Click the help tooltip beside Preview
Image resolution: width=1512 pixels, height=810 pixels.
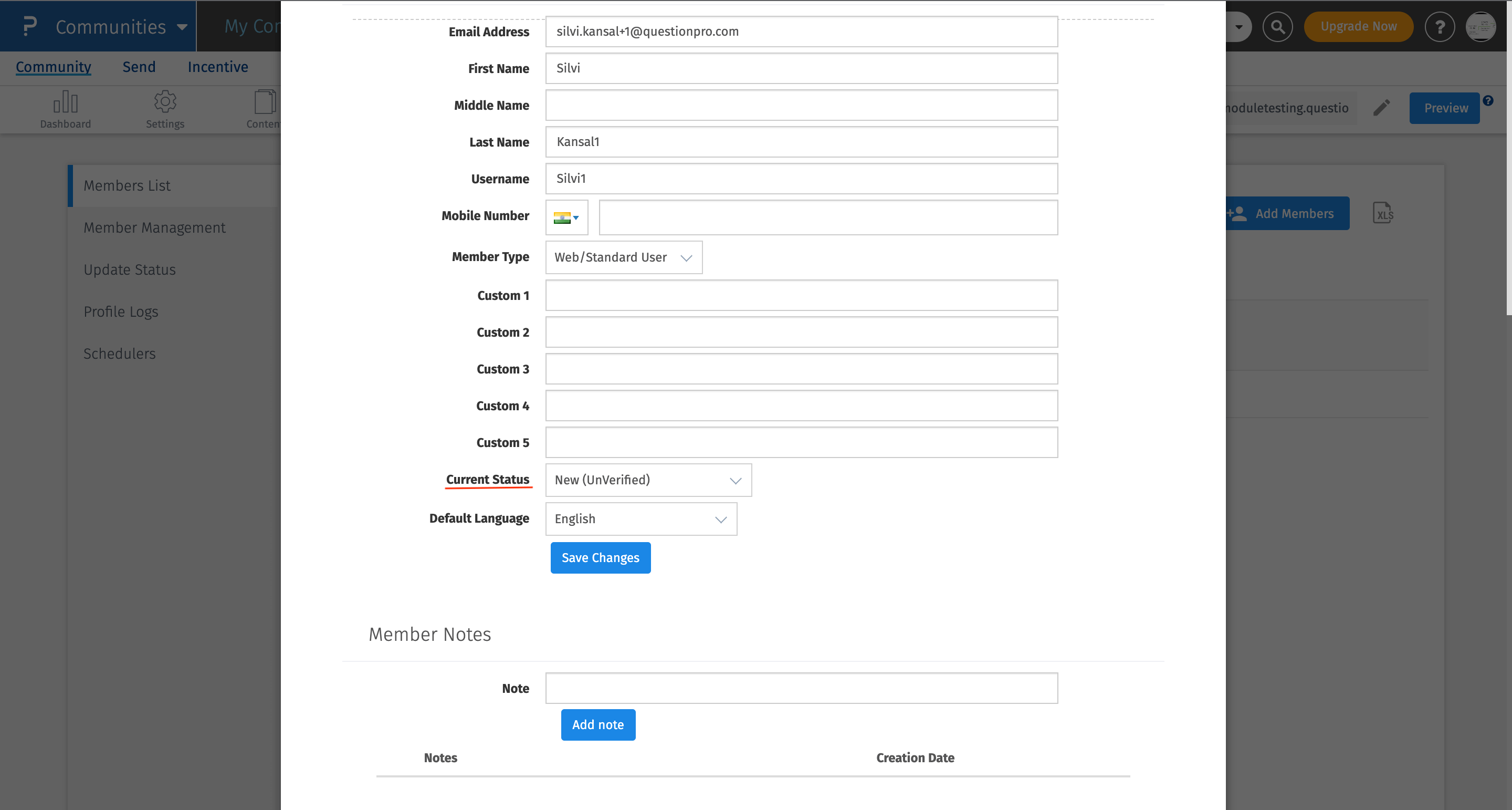[x=1489, y=100]
